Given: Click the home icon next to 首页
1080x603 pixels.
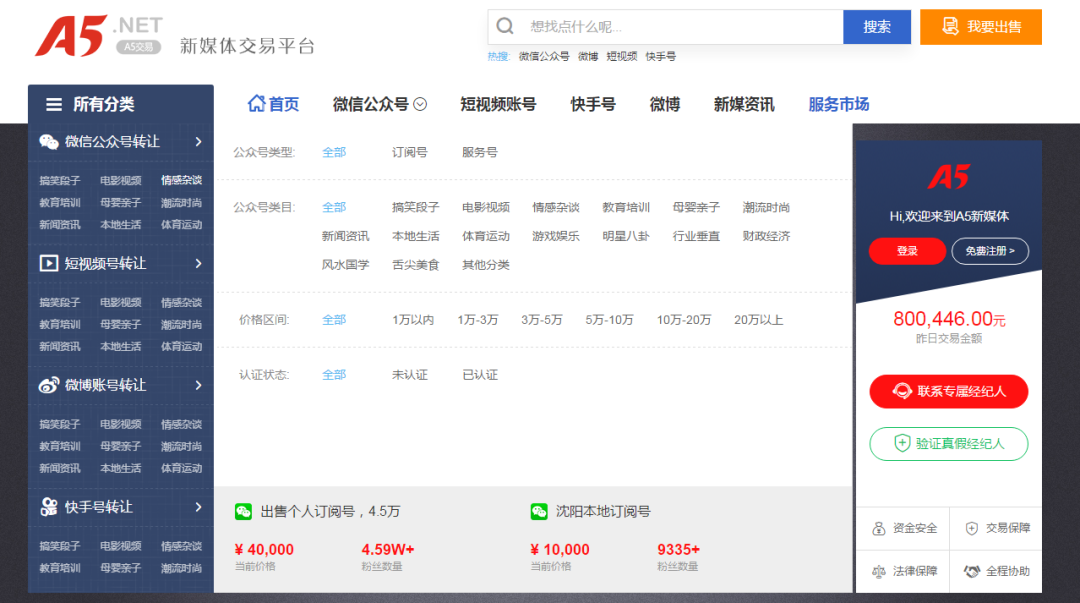Looking at the screenshot, I should pyautogui.click(x=256, y=103).
